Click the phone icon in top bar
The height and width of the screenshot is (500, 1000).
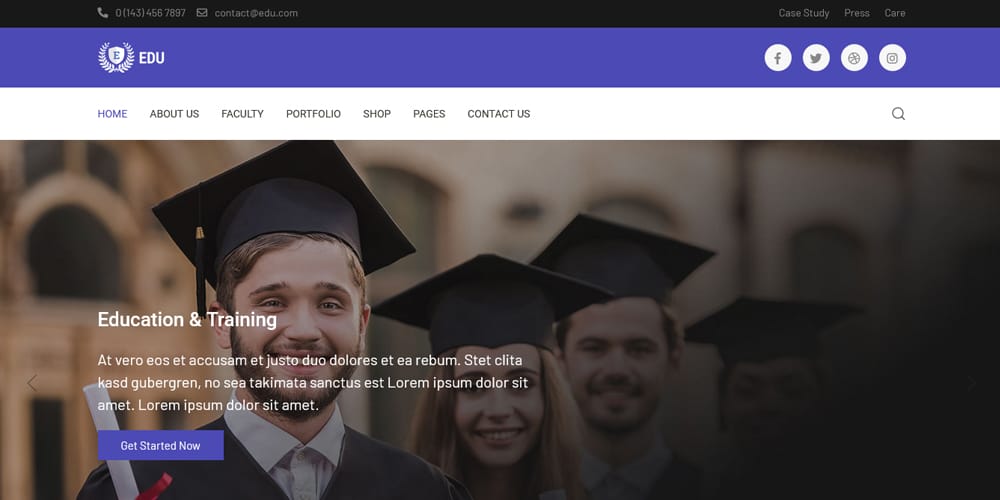[103, 13]
